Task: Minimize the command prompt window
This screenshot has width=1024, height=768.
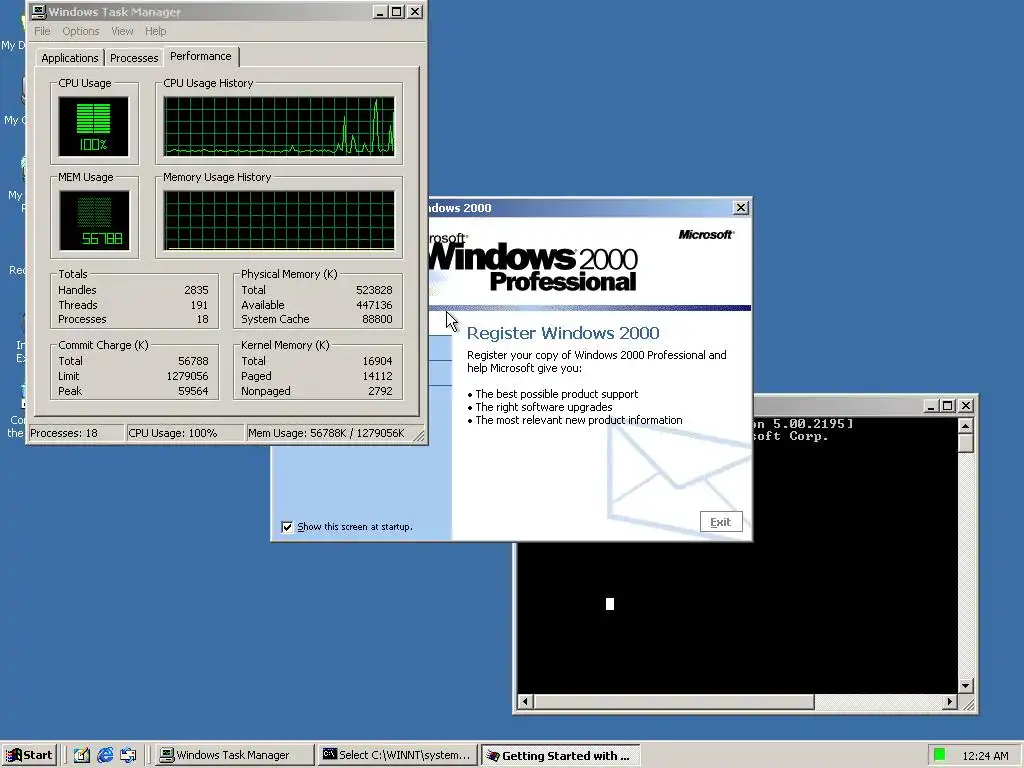Action: point(932,406)
